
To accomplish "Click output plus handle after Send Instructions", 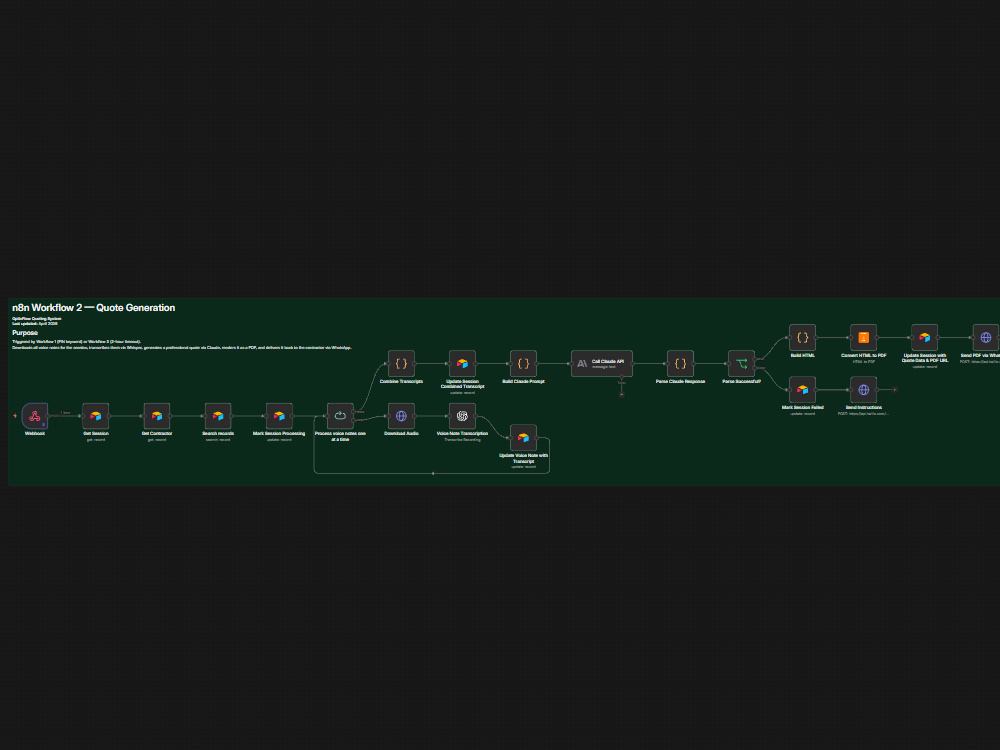I will [895, 390].
